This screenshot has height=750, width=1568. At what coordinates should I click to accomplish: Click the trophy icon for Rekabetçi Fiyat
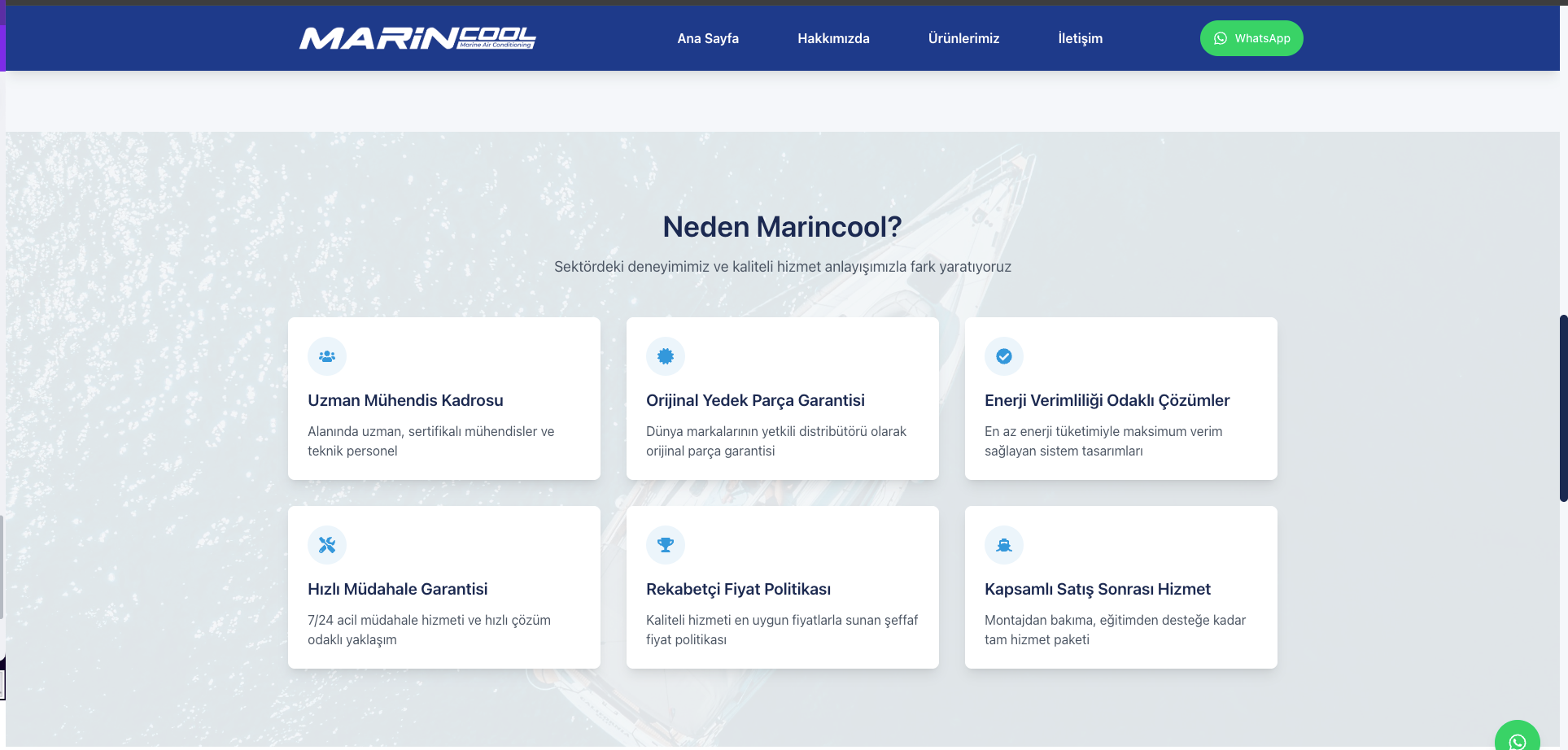click(666, 545)
